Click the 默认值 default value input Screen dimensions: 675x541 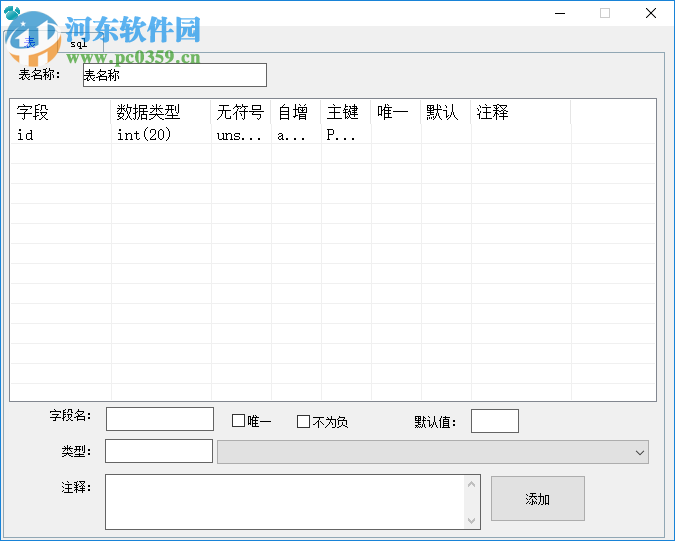pos(495,421)
